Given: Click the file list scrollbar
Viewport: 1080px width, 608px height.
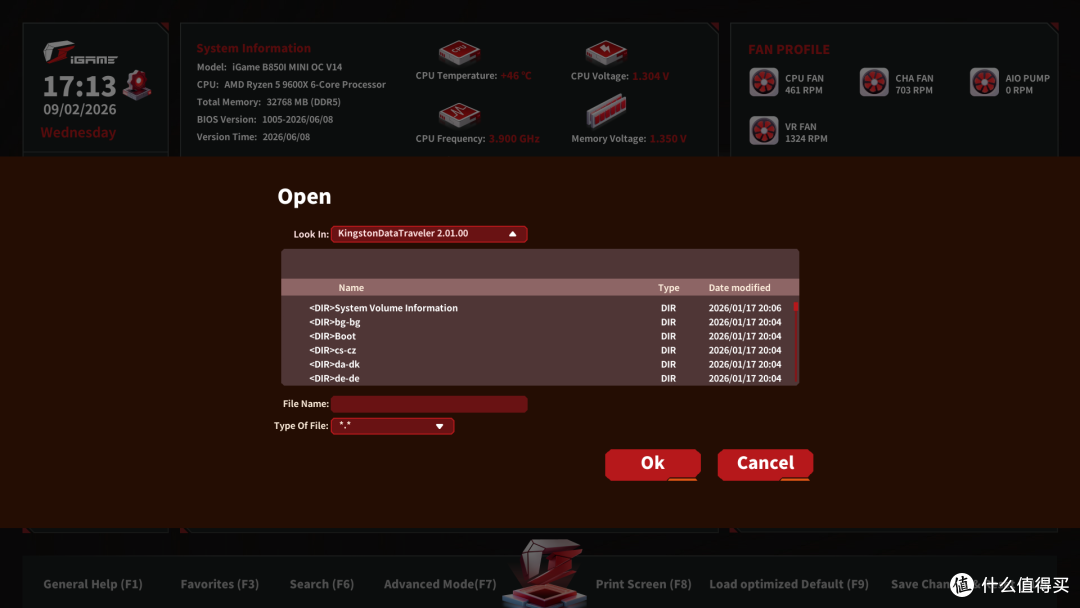Looking at the screenshot, I should [x=796, y=342].
